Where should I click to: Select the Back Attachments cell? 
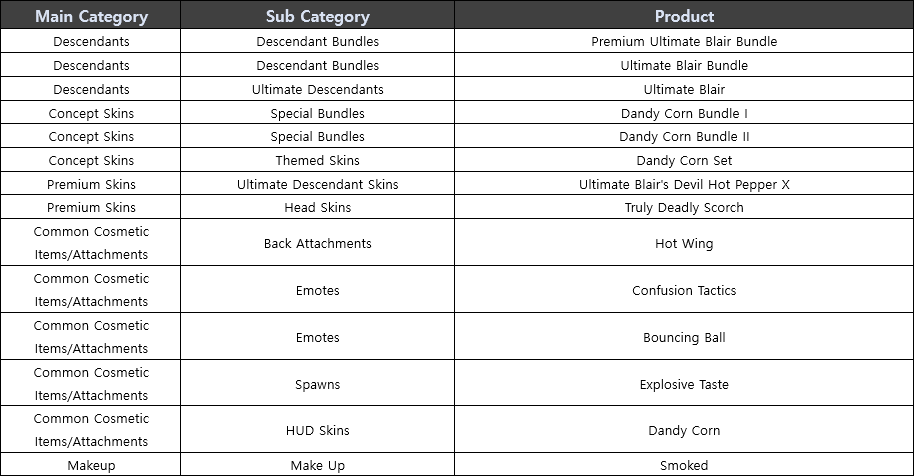(x=318, y=243)
